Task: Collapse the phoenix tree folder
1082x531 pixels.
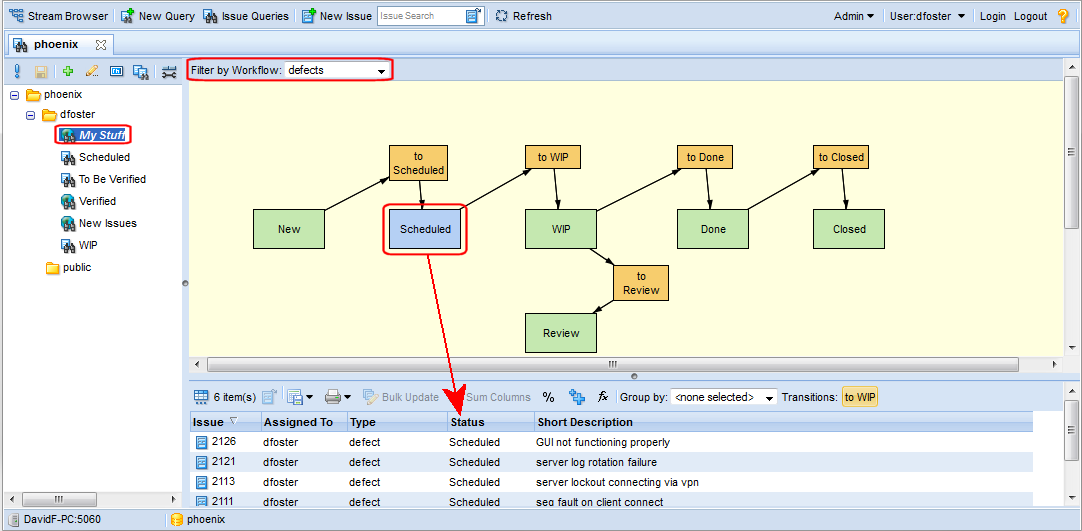Action: click(15, 95)
